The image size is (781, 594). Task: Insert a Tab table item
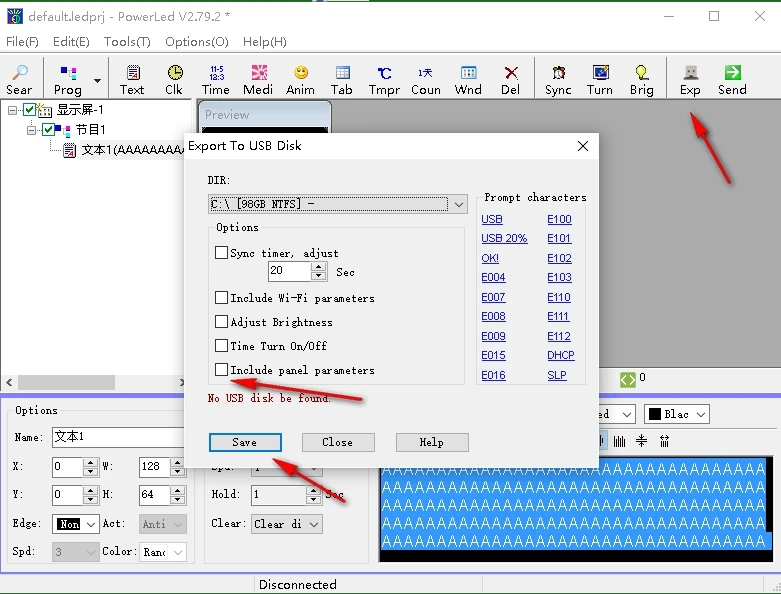click(342, 80)
